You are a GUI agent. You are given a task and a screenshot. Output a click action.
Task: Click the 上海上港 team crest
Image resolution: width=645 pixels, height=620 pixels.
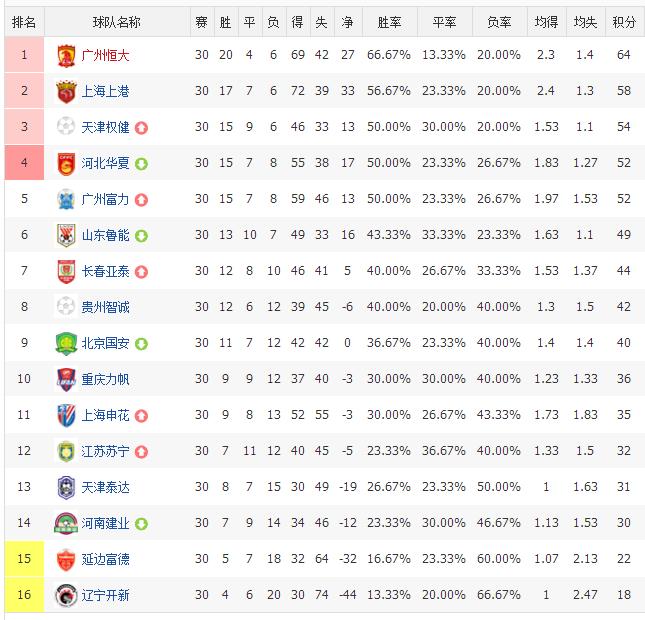(x=66, y=91)
